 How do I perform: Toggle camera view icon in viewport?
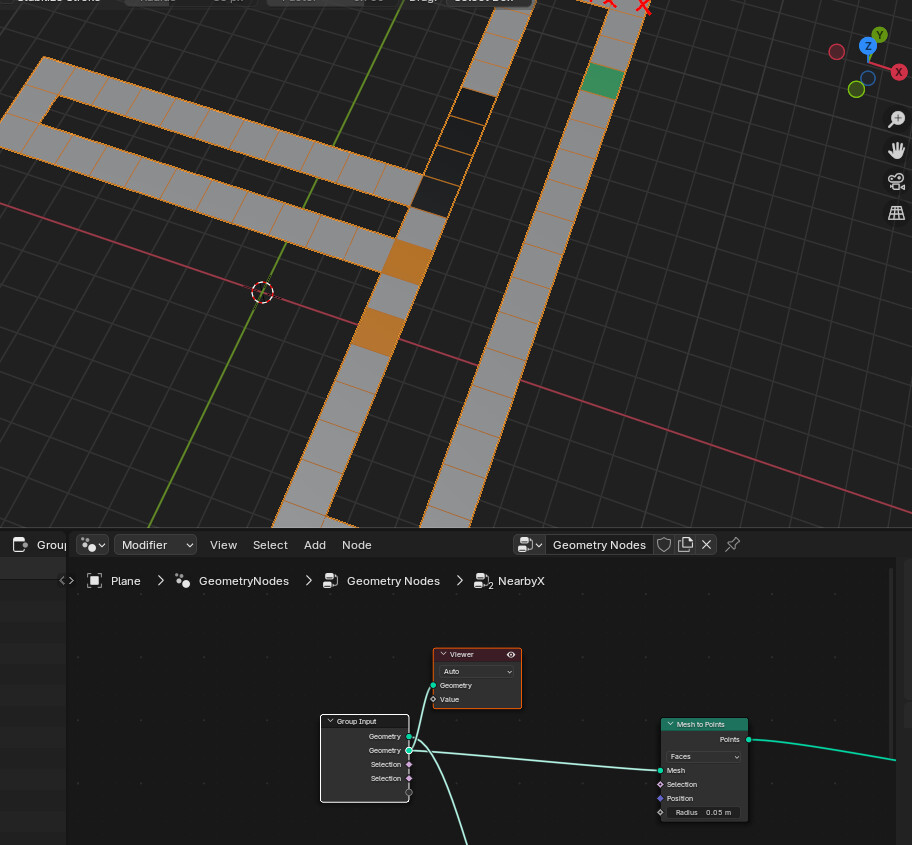(x=896, y=181)
